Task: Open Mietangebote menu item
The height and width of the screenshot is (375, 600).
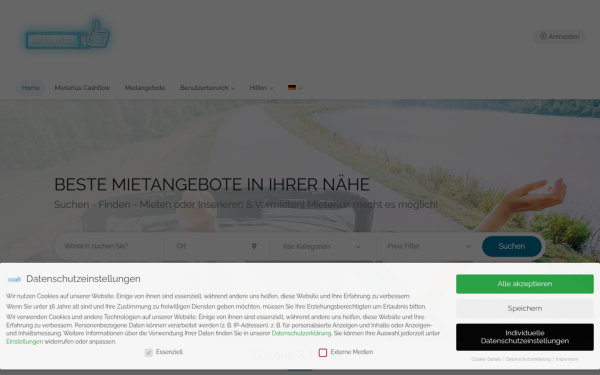Action: (145, 88)
